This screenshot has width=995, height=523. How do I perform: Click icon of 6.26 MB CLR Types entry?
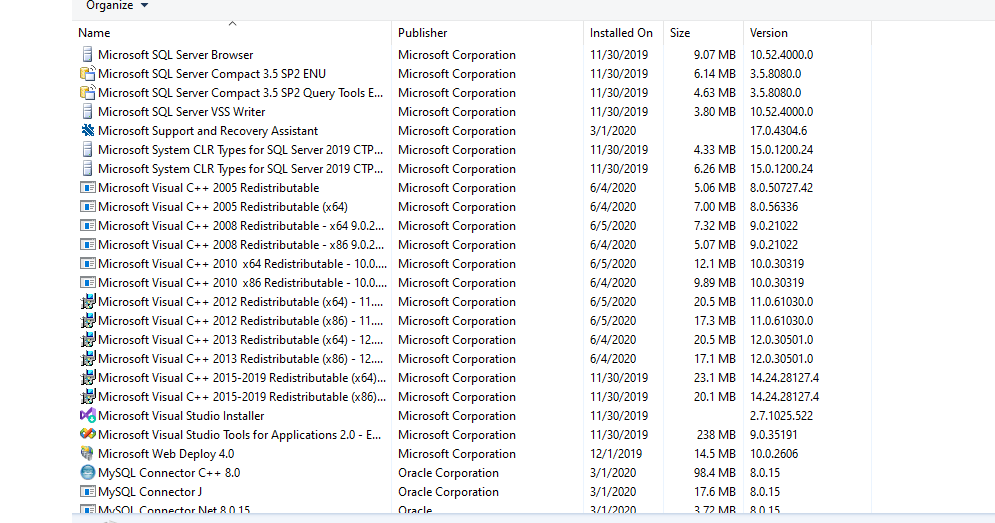[x=88, y=169]
